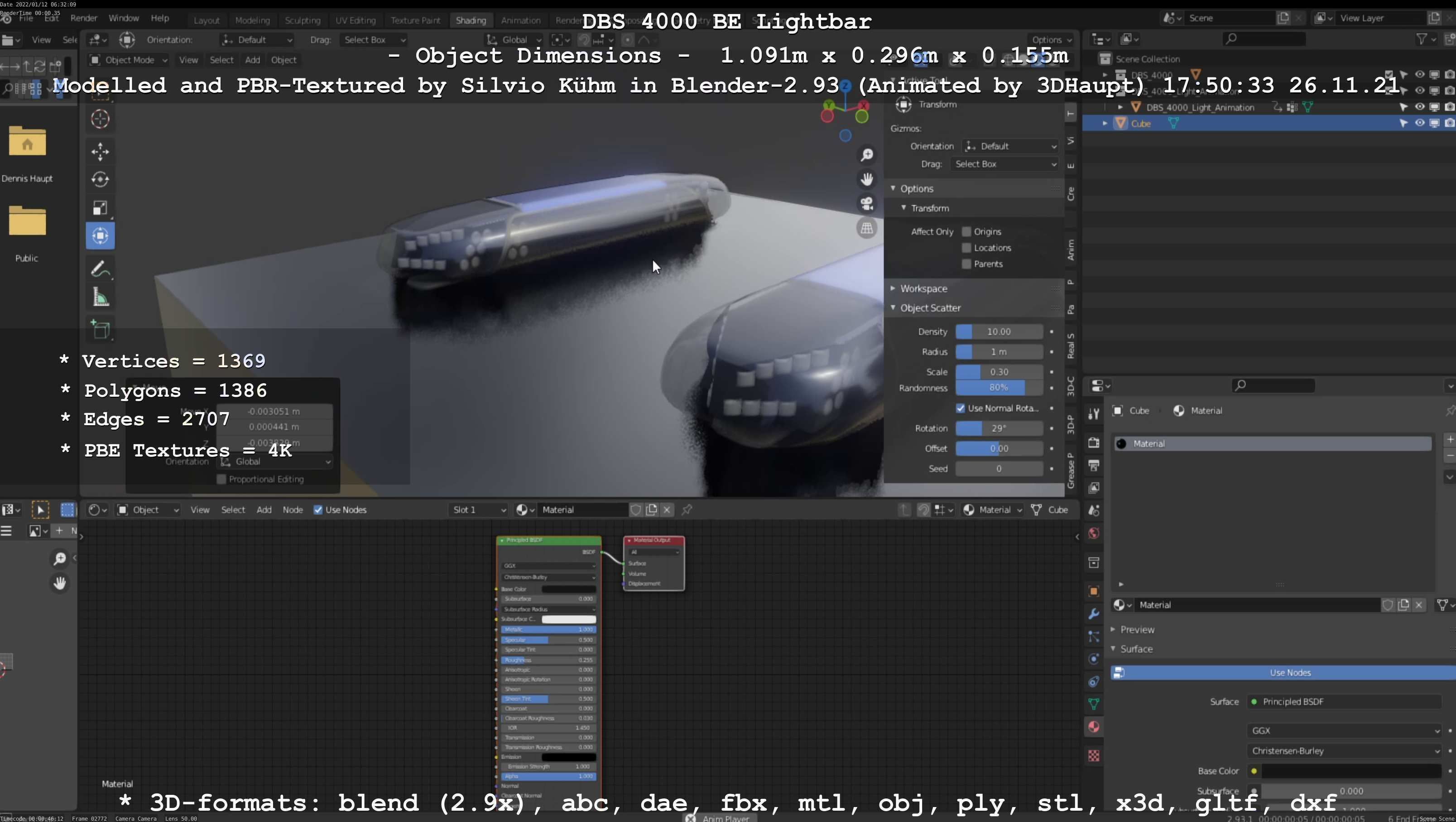Image resolution: width=1456 pixels, height=822 pixels.
Task: Open the Texture checkerboard properties tab
Action: click(1094, 756)
